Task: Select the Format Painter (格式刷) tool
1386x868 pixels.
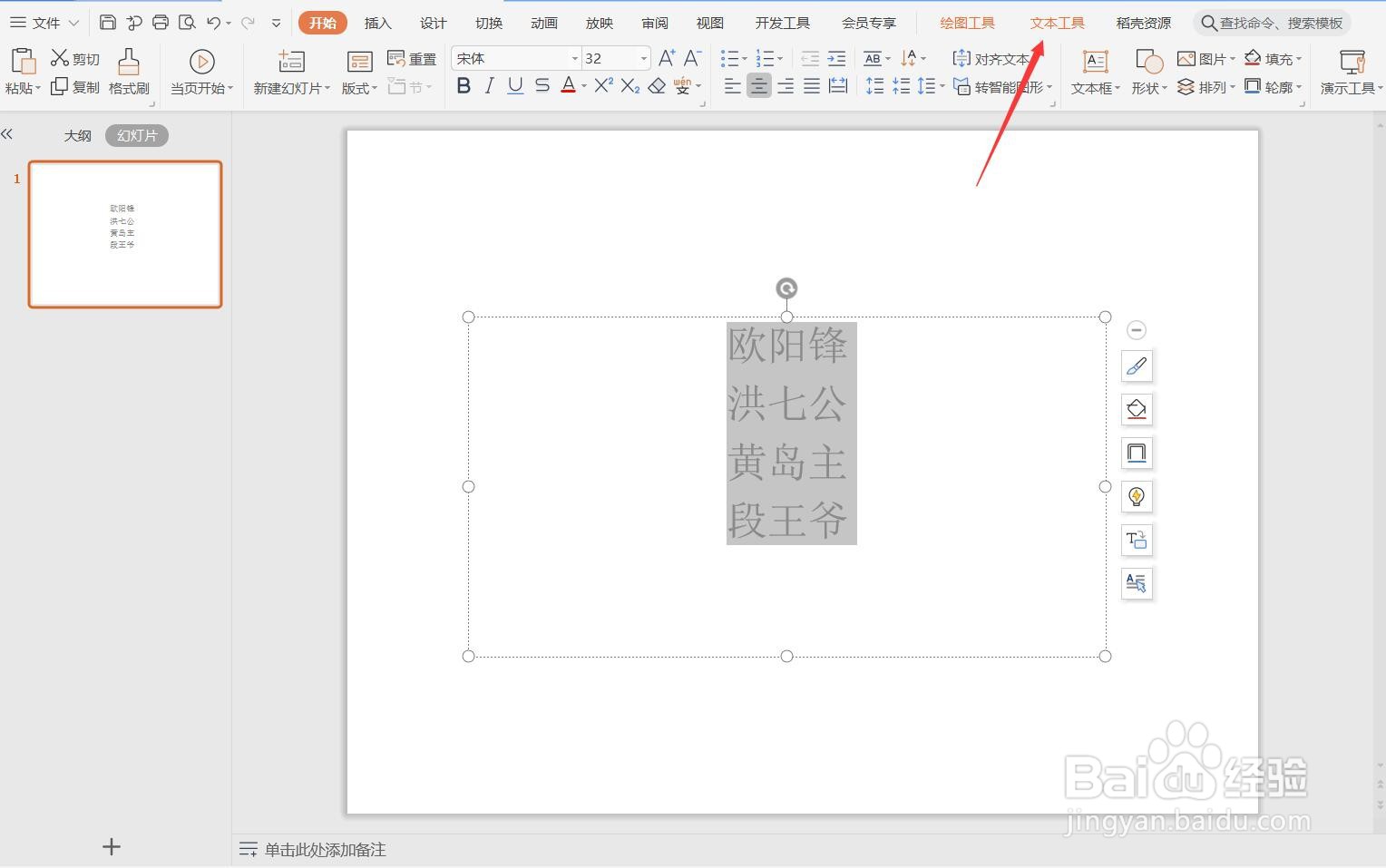Action: click(x=129, y=72)
